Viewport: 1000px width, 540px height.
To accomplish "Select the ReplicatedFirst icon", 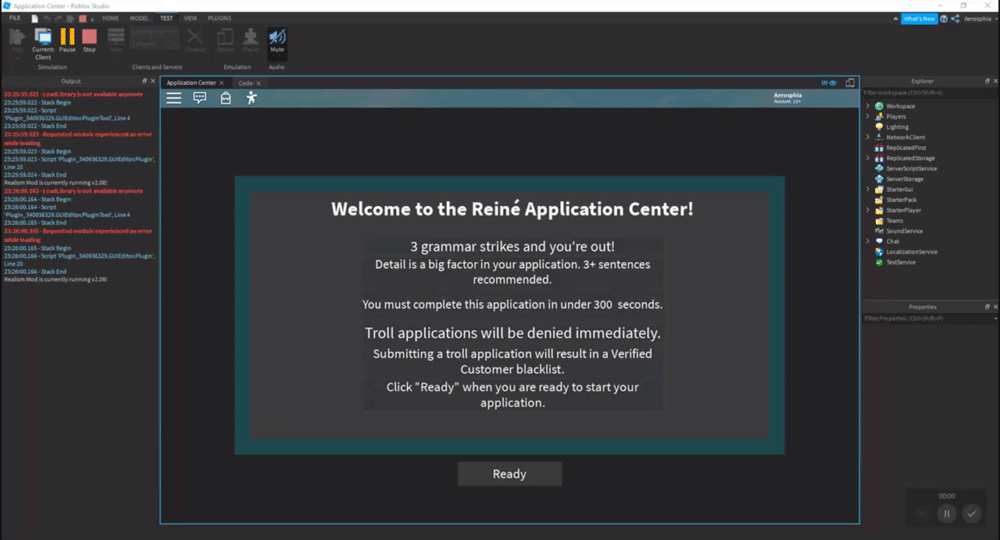I will pyautogui.click(x=879, y=148).
